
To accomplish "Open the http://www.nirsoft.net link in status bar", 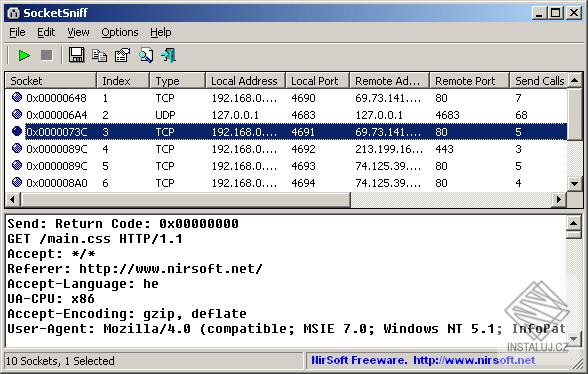I will point(474,360).
